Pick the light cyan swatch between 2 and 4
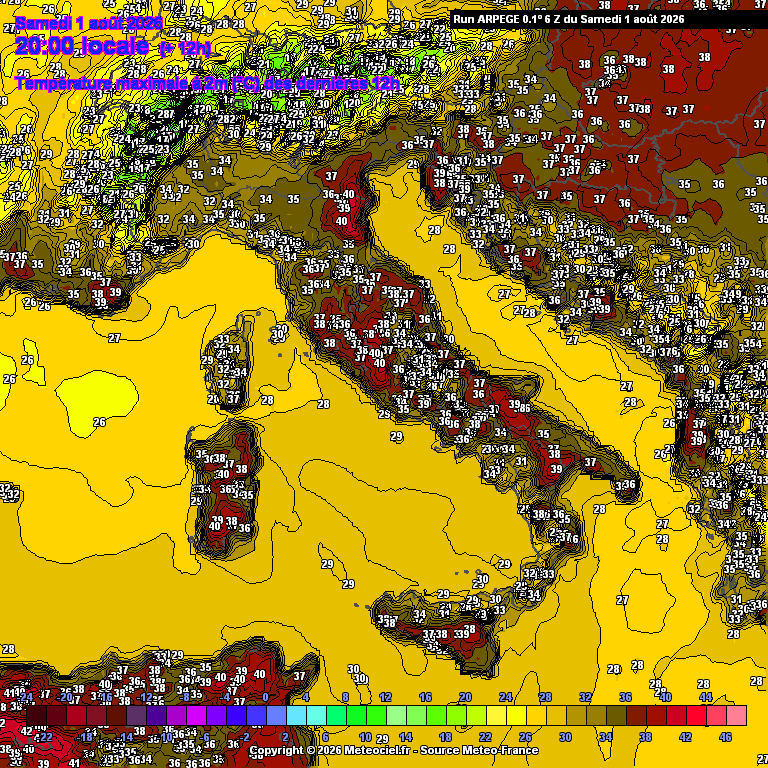The image size is (768, 768). click(297, 716)
